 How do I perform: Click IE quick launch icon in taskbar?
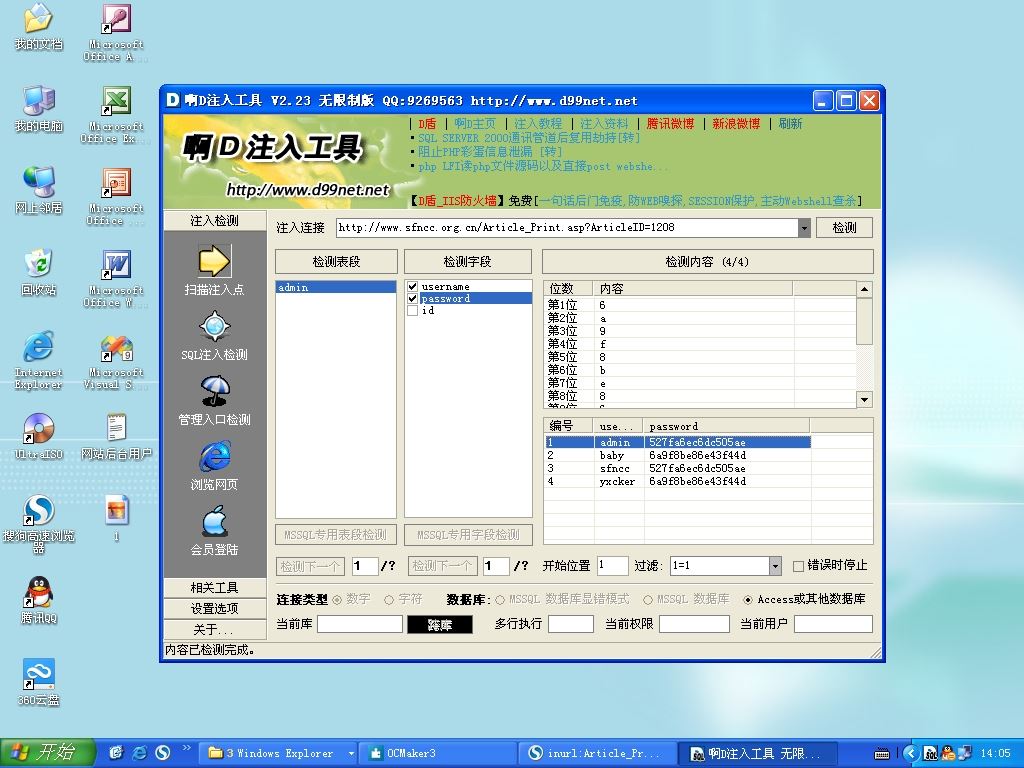click(x=140, y=753)
